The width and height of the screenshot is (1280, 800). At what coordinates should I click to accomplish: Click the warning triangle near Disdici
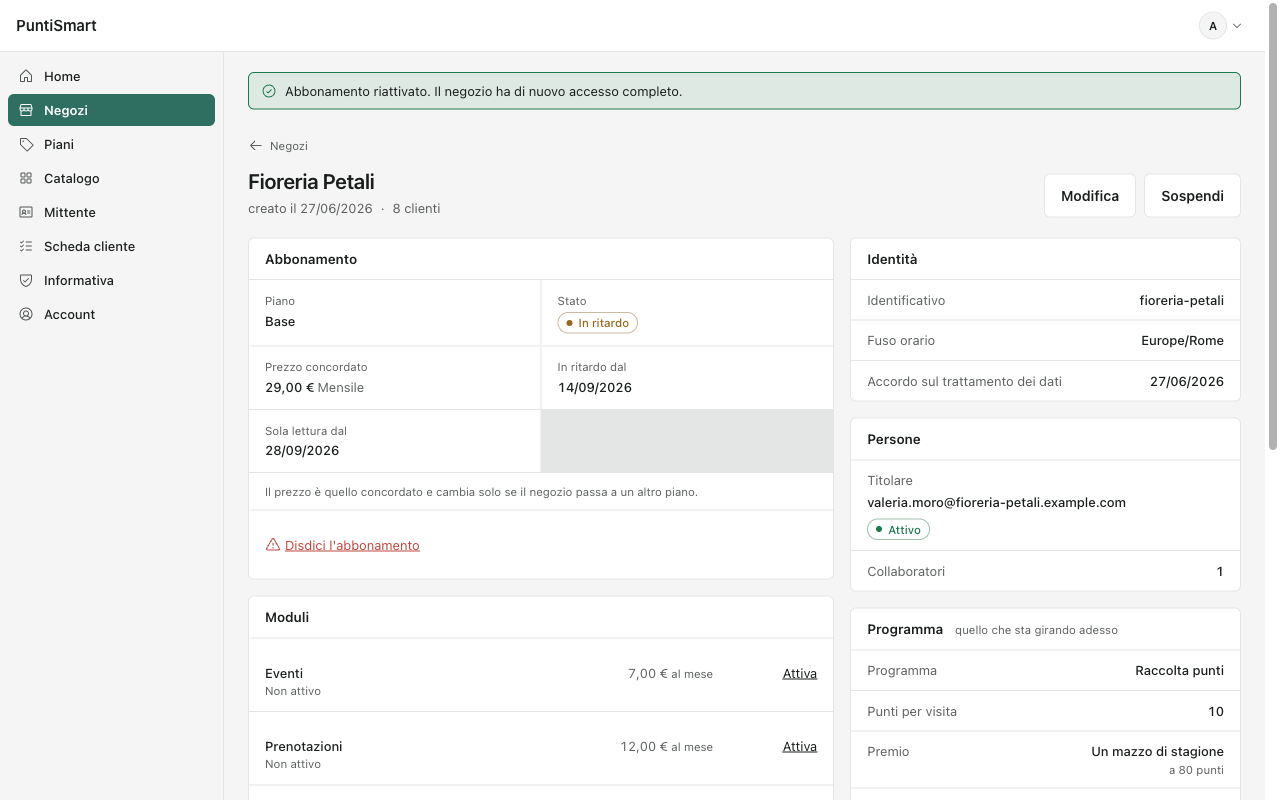273,545
